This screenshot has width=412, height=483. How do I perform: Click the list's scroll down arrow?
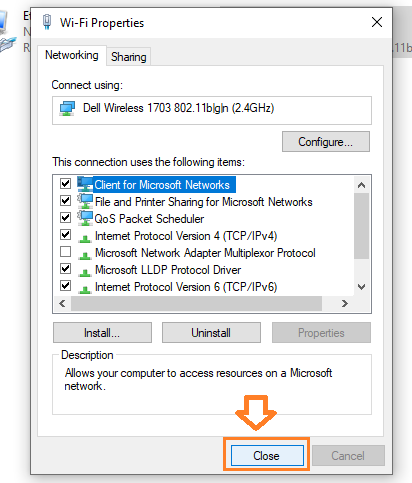361,287
